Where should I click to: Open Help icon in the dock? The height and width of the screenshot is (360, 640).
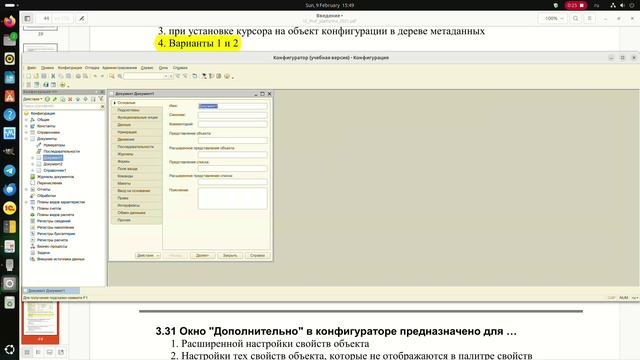pos(9,115)
